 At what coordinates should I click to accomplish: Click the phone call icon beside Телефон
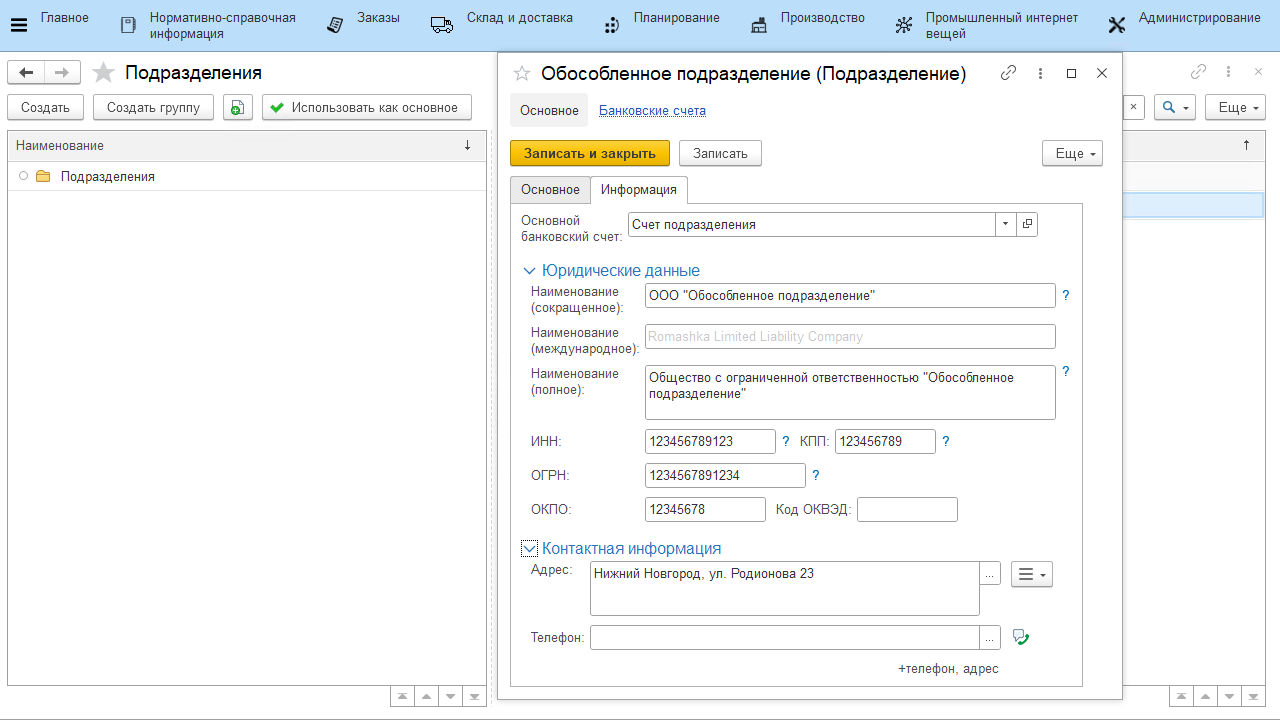coord(1020,637)
